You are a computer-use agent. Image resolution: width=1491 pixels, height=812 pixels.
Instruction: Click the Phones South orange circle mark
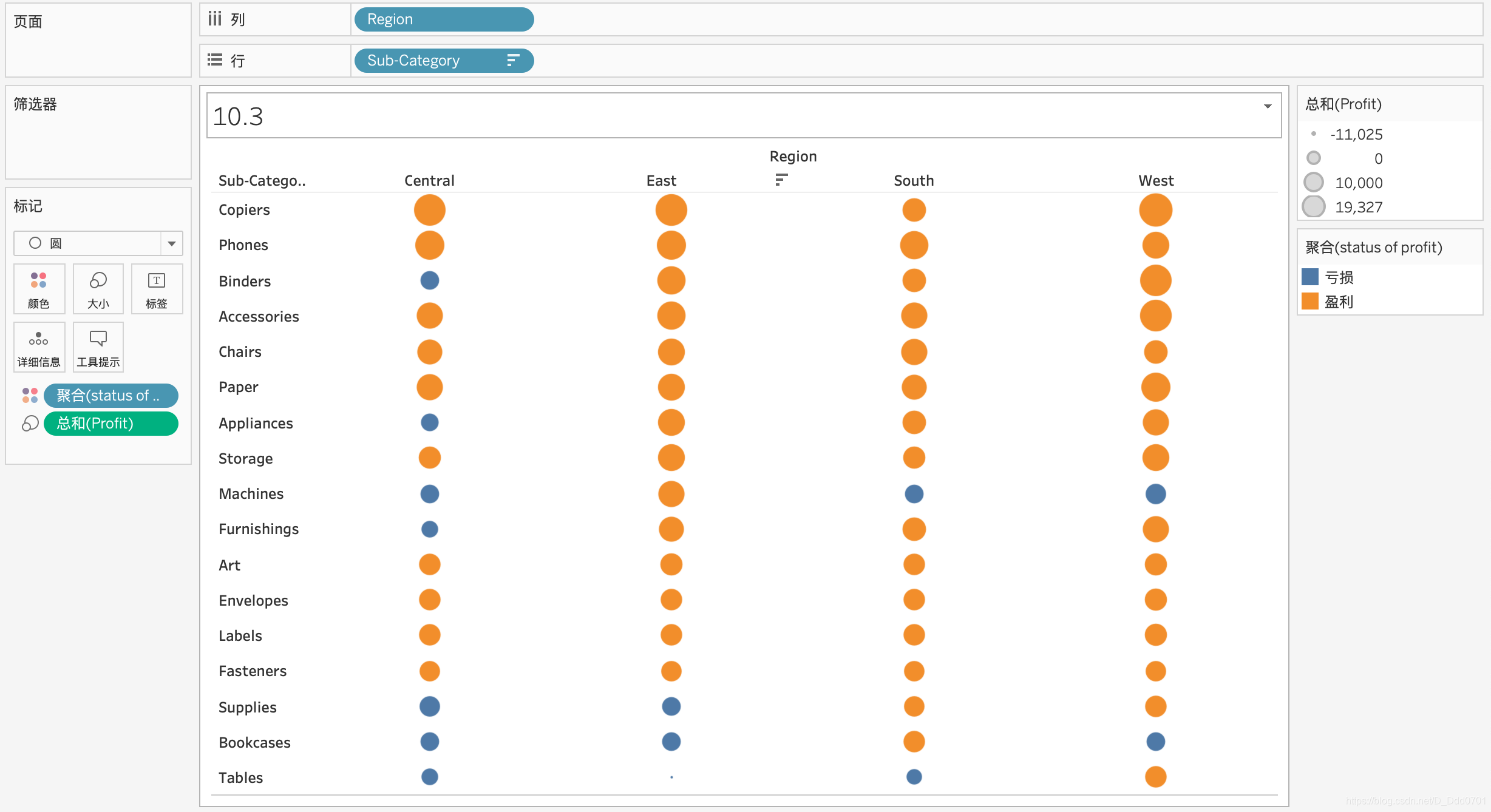point(914,245)
